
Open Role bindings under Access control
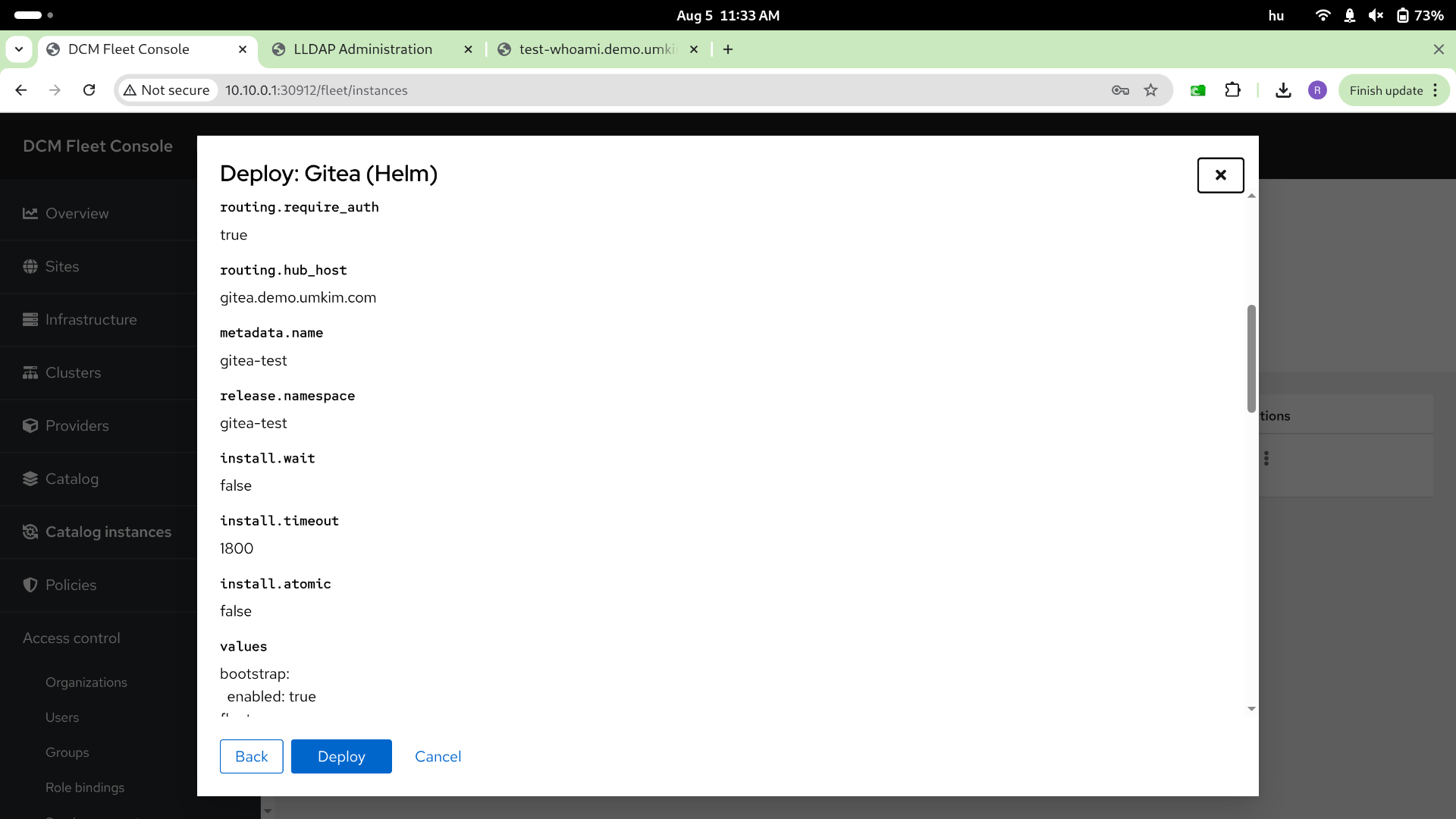(85, 787)
